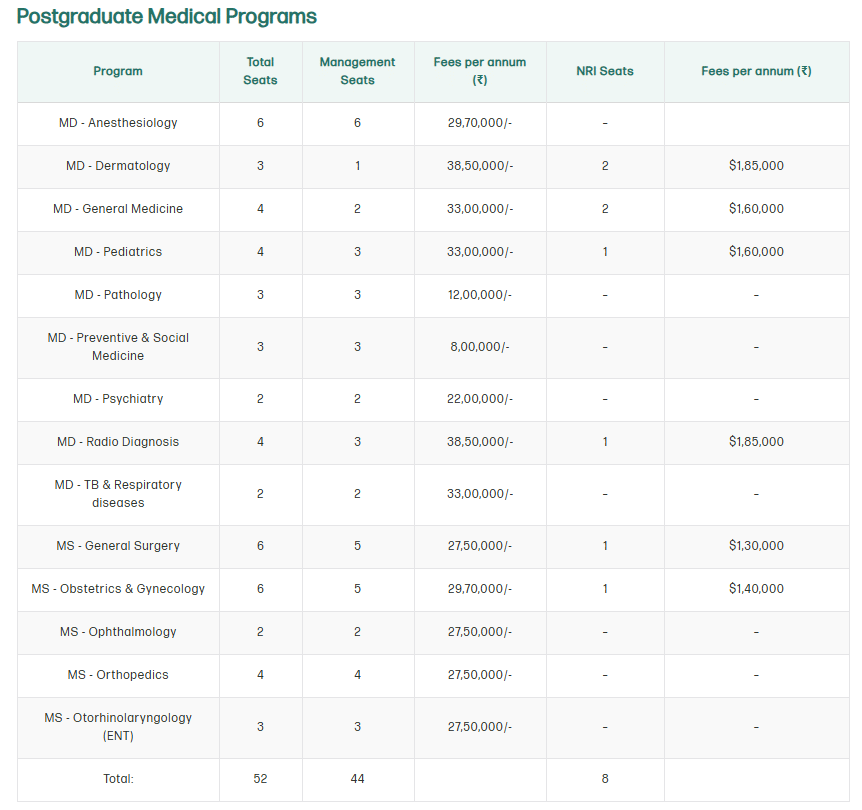The height and width of the screenshot is (810, 862).
Task: Click the MD - Dermatology program name
Action: 118,166
